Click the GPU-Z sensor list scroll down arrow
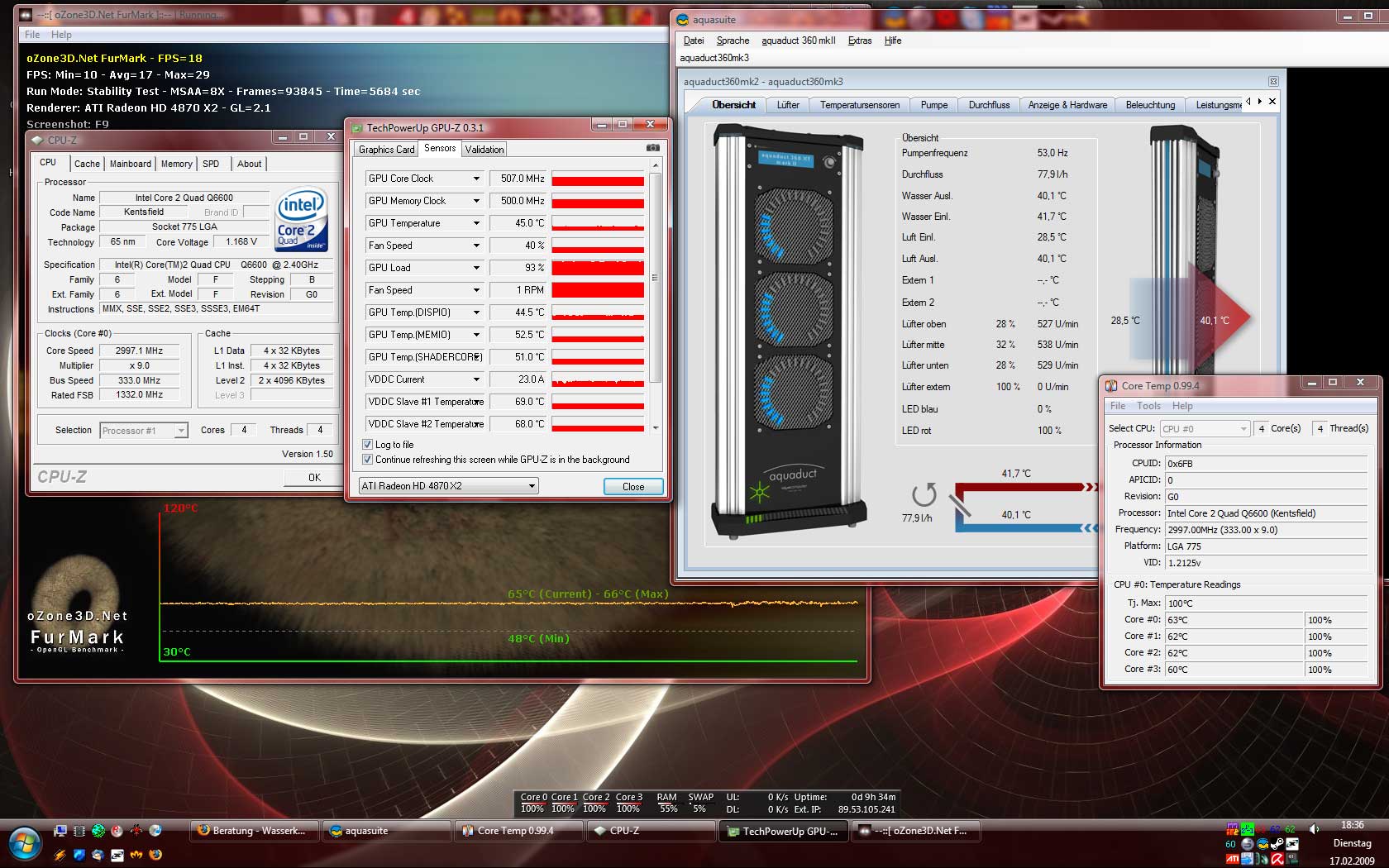The width and height of the screenshot is (1389, 868). point(656,427)
